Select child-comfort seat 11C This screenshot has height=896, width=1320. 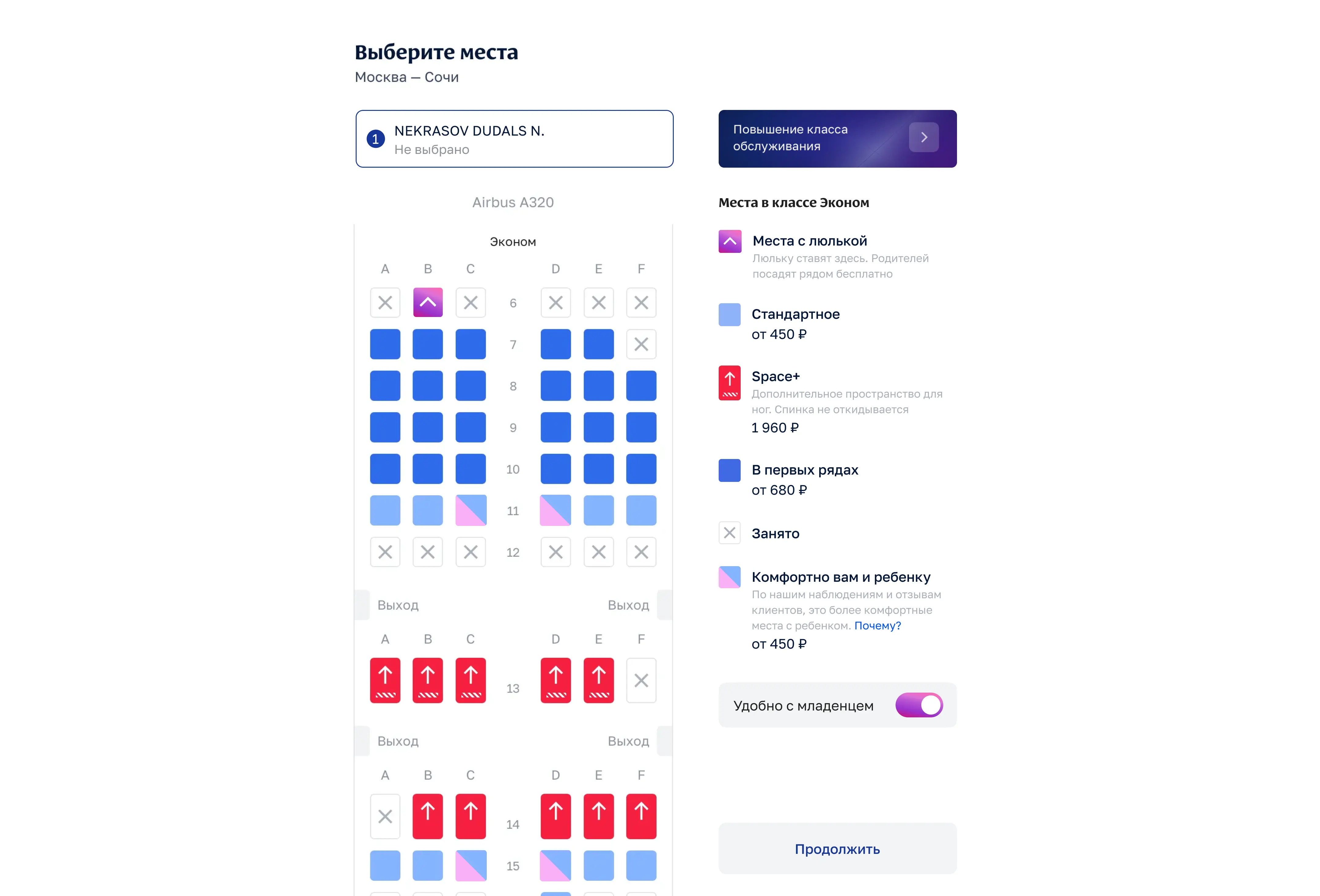point(471,510)
